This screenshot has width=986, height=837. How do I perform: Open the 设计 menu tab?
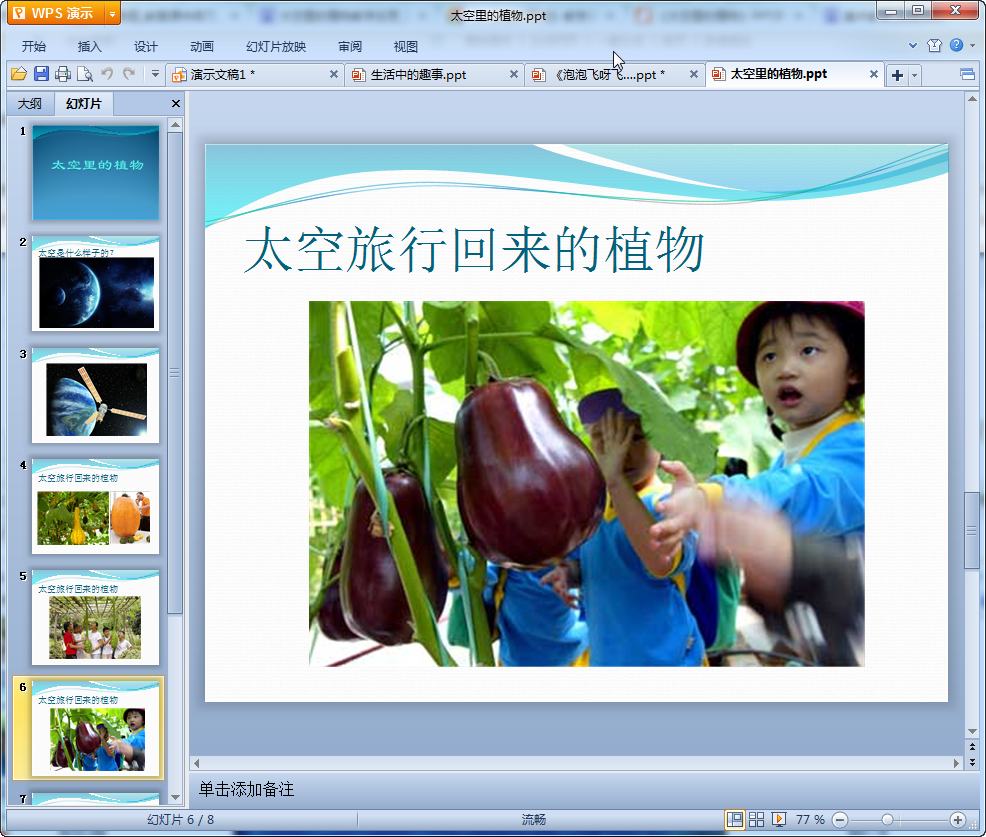coord(145,47)
